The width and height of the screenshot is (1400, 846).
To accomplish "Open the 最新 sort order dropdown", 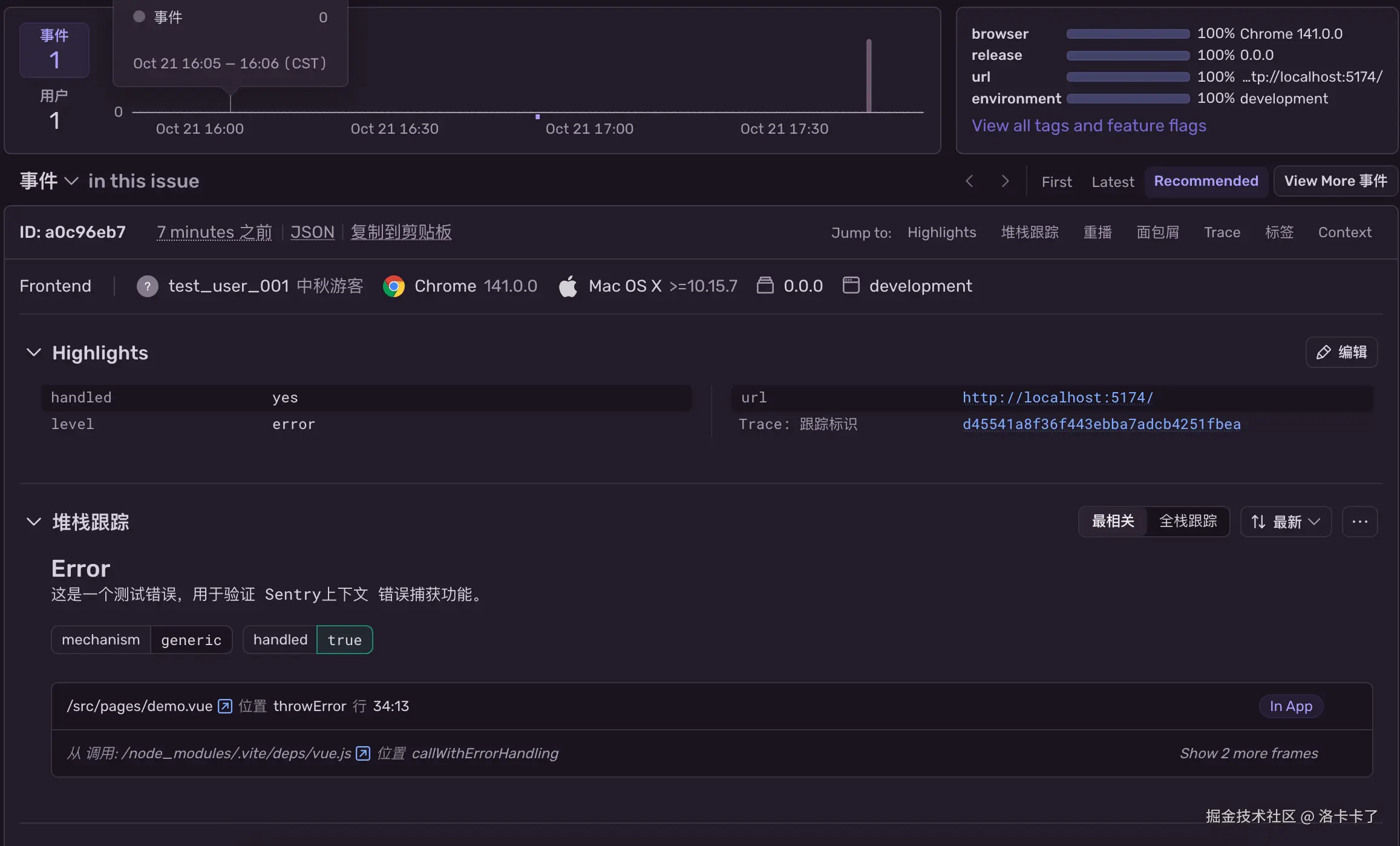I will pos(1286,522).
